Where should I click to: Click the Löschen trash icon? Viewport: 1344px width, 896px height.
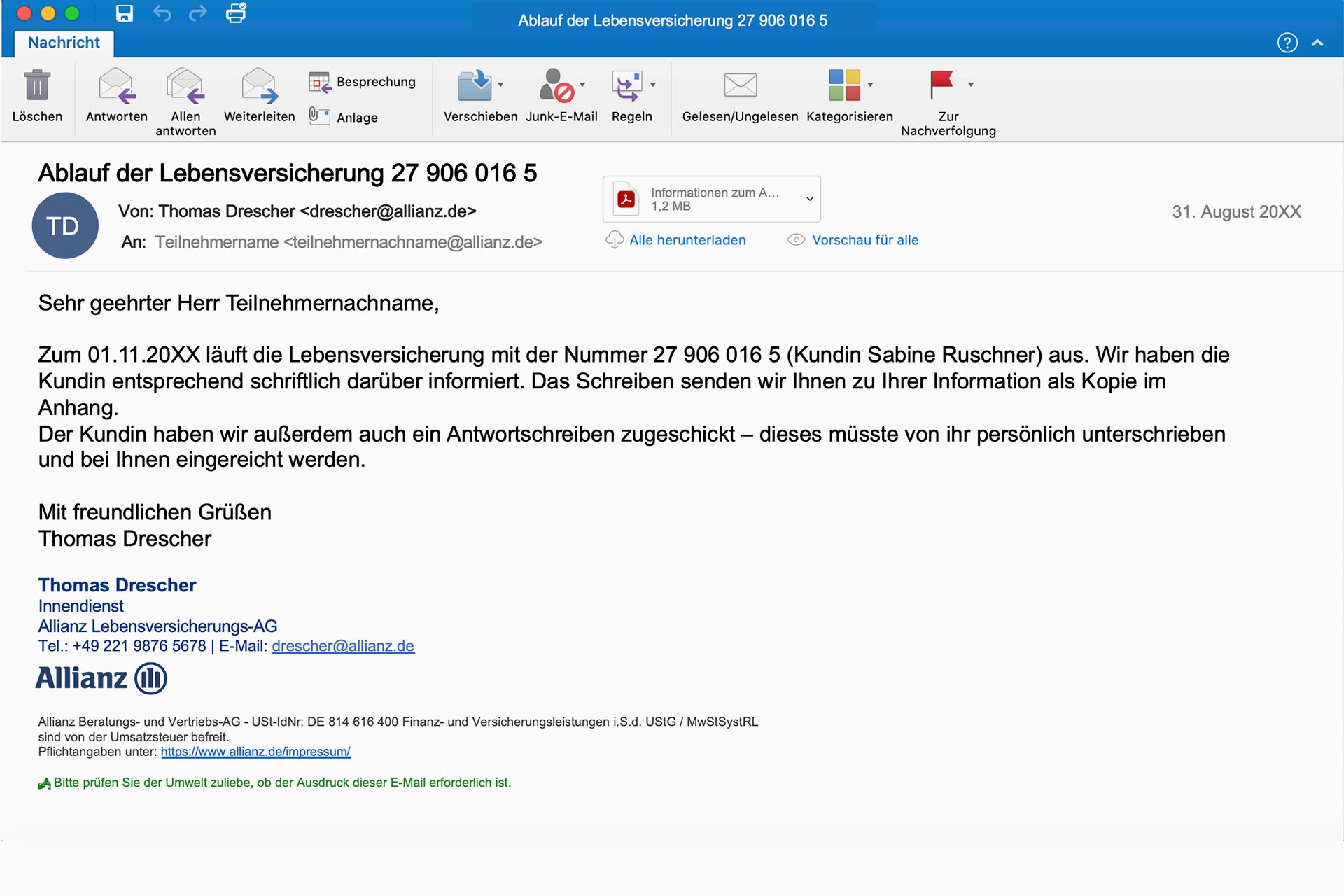(37, 86)
